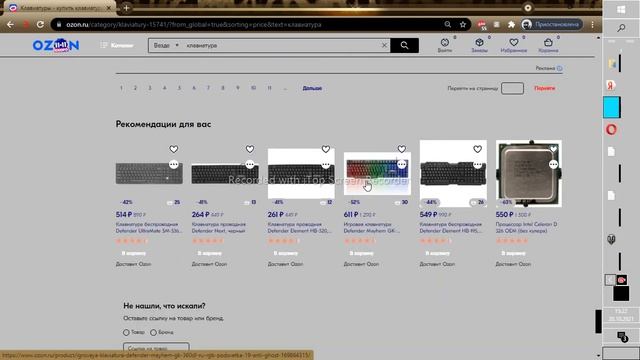This screenshot has width=640, height=360.
Task: Go to pagination page 2
Action: (135, 88)
